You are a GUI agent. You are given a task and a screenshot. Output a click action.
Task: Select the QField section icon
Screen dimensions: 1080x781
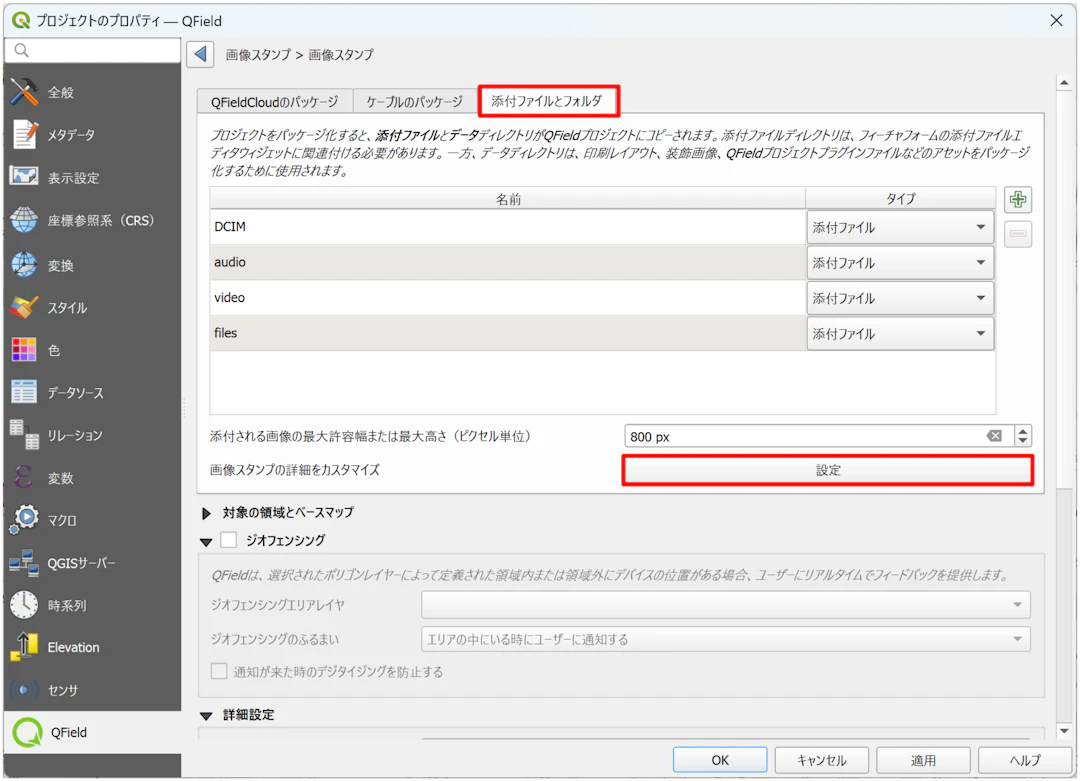click(28, 732)
